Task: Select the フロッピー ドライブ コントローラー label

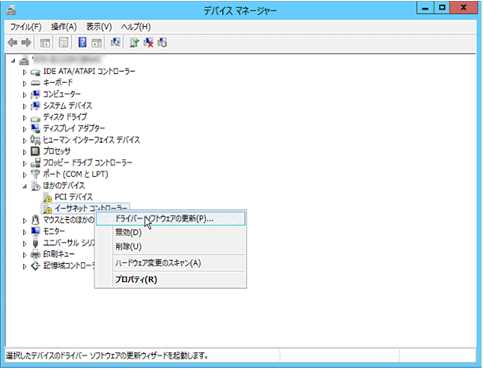Action: (x=88, y=163)
